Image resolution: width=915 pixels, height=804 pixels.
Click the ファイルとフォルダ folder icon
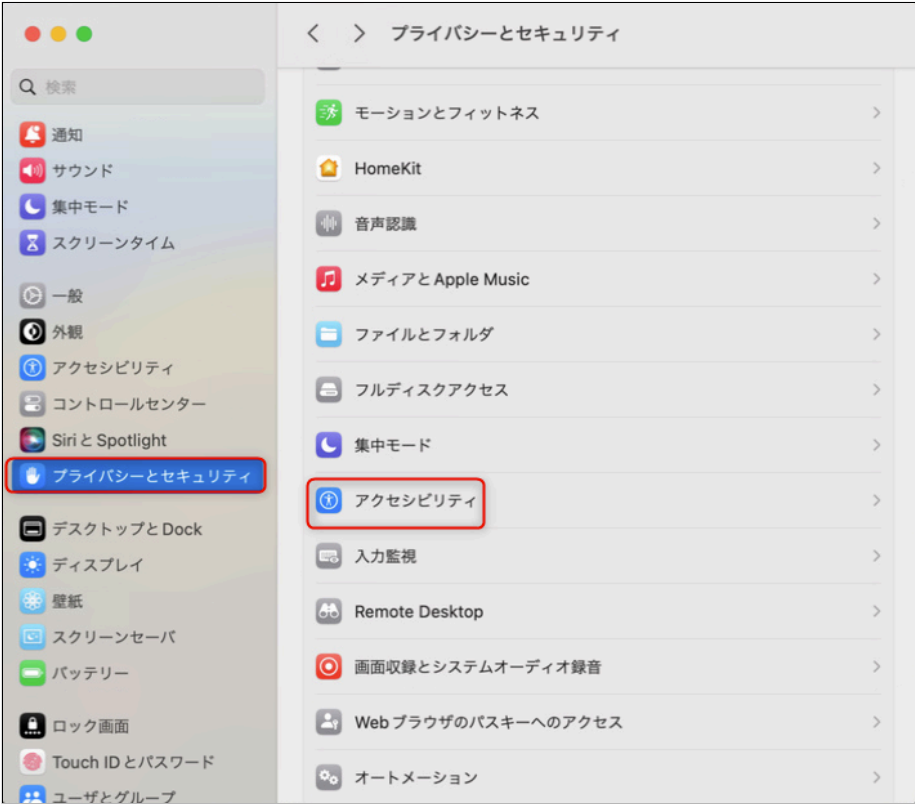click(x=329, y=334)
